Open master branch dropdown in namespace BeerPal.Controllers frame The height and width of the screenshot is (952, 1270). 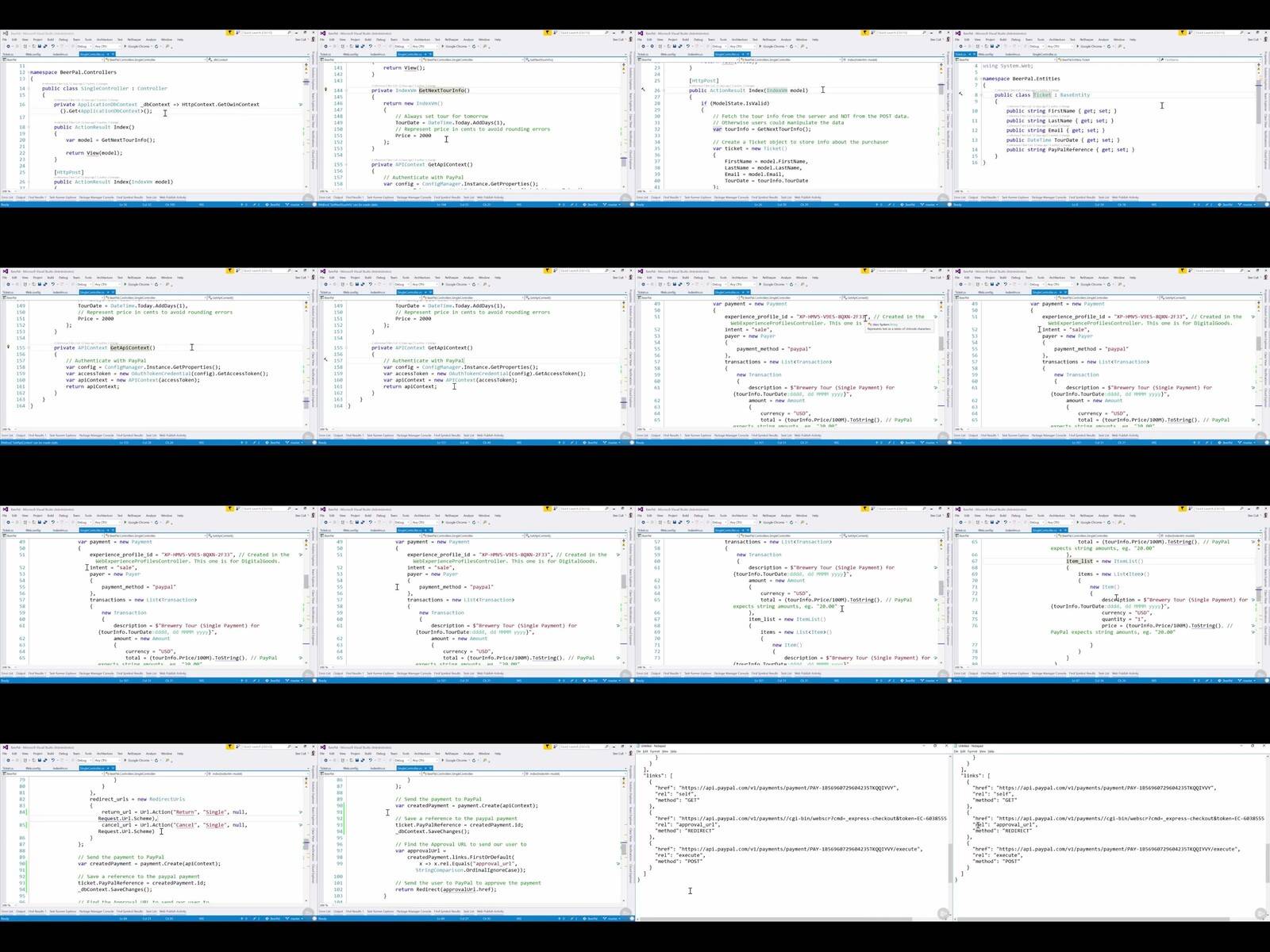click(x=294, y=205)
